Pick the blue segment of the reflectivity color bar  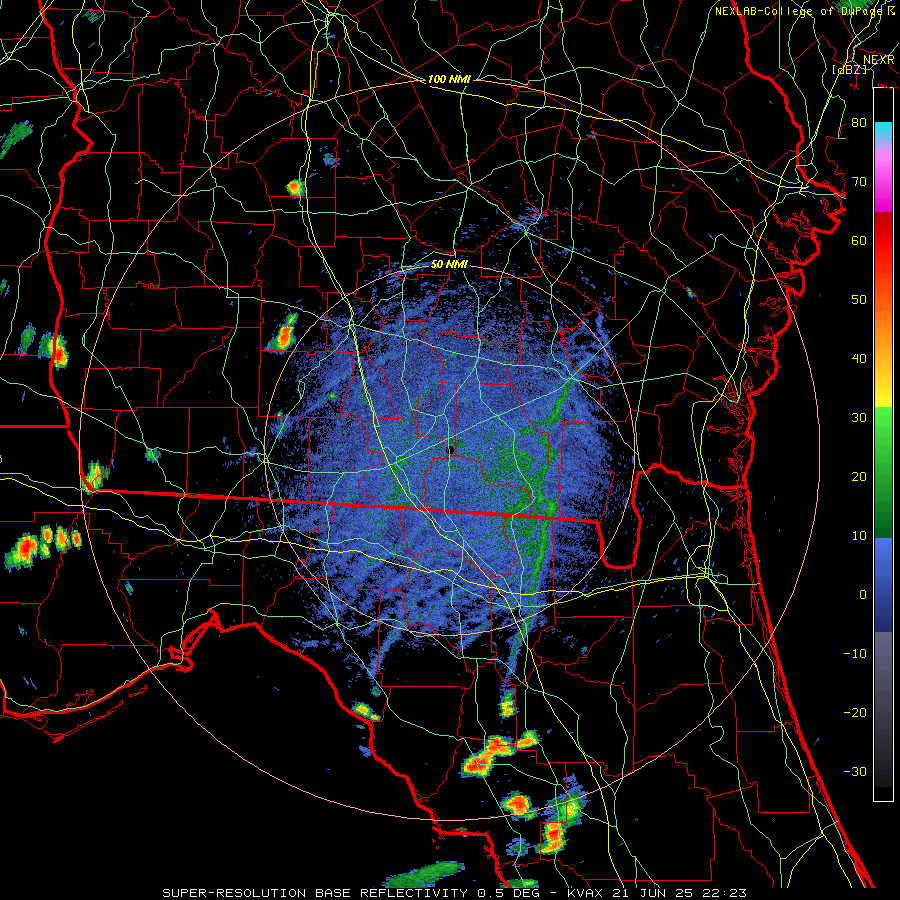coord(883,584)
